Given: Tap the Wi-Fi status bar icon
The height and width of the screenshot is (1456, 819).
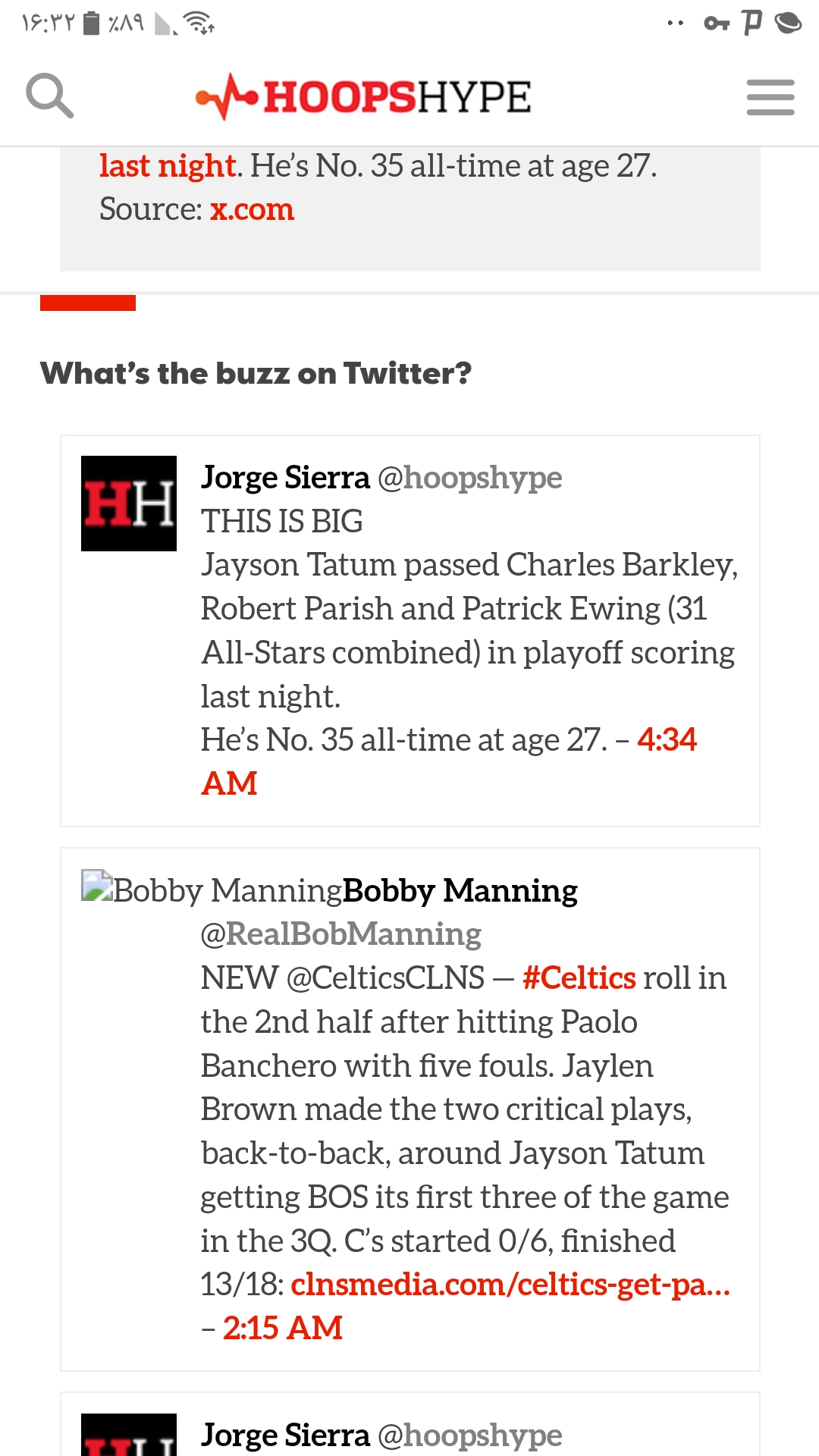Looking at the screenshot, I should pos(200,24).
